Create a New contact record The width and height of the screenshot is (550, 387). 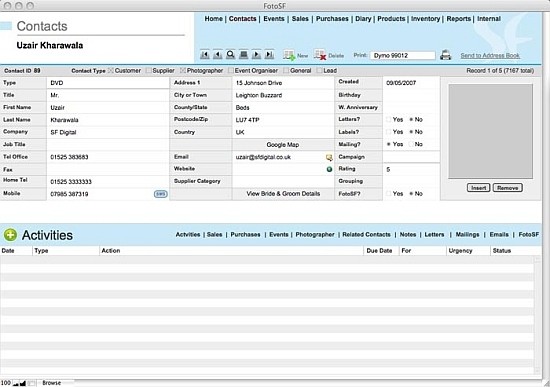tap(295, 55)
